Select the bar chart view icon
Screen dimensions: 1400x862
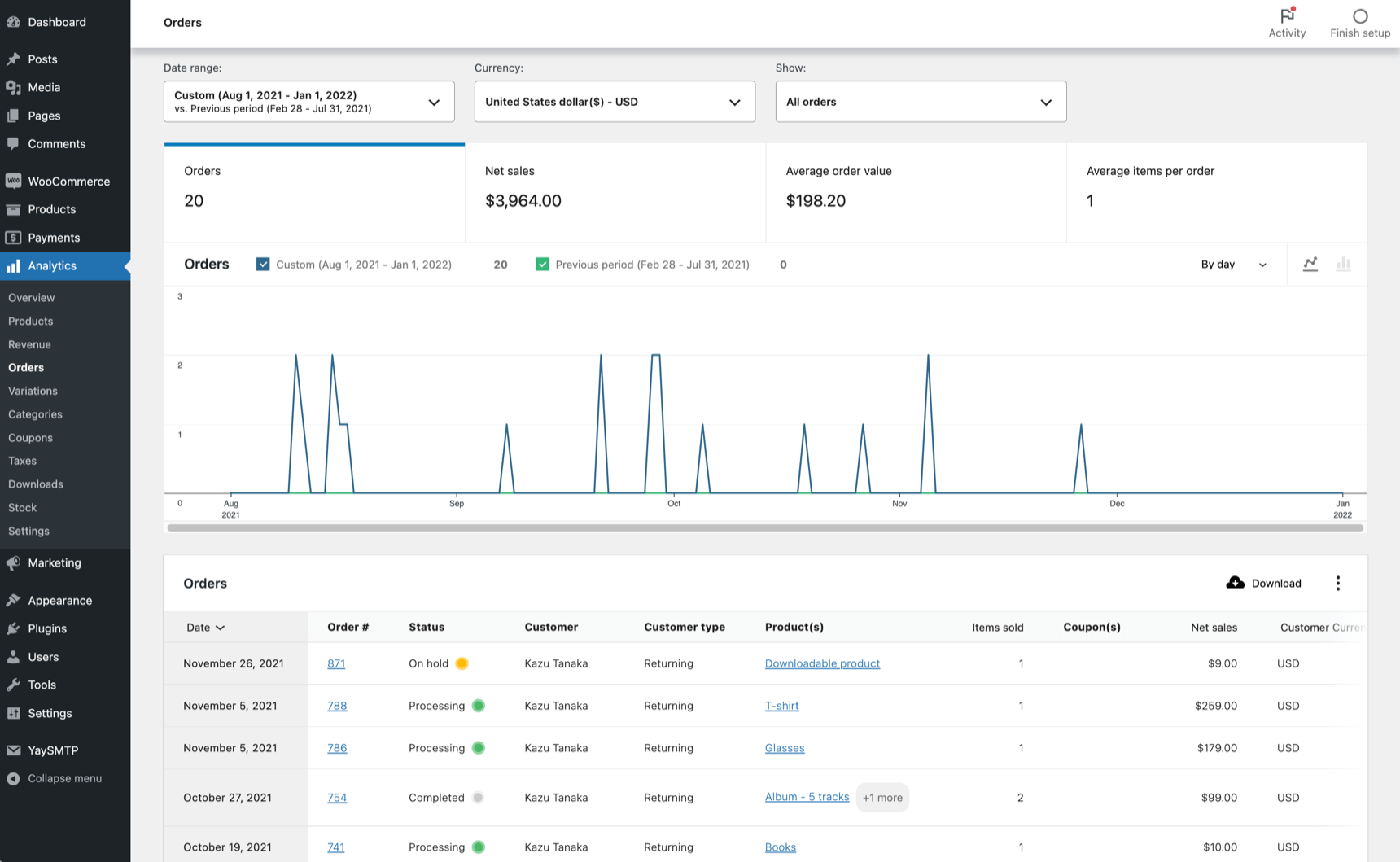click(x=1344, y=264)
